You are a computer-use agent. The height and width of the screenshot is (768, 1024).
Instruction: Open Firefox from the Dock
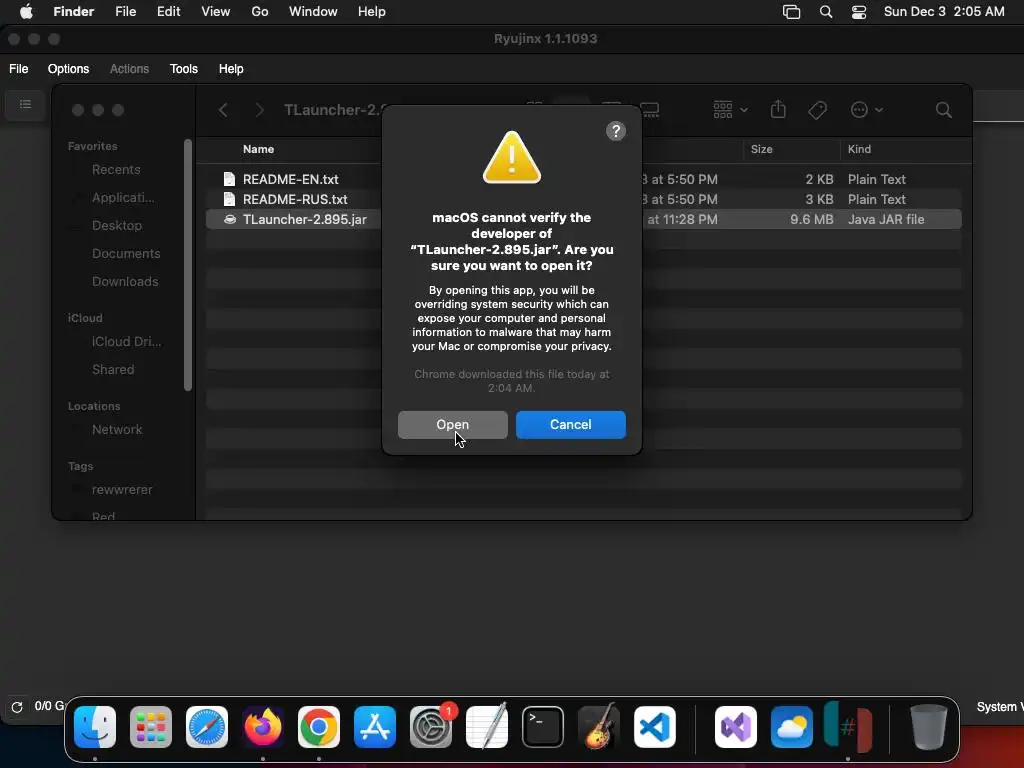tap(263, 727)
